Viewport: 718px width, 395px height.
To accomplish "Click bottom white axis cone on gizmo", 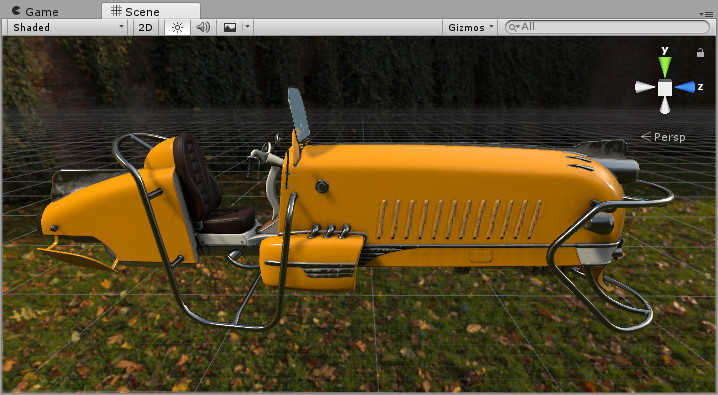I will coord(665,105).
